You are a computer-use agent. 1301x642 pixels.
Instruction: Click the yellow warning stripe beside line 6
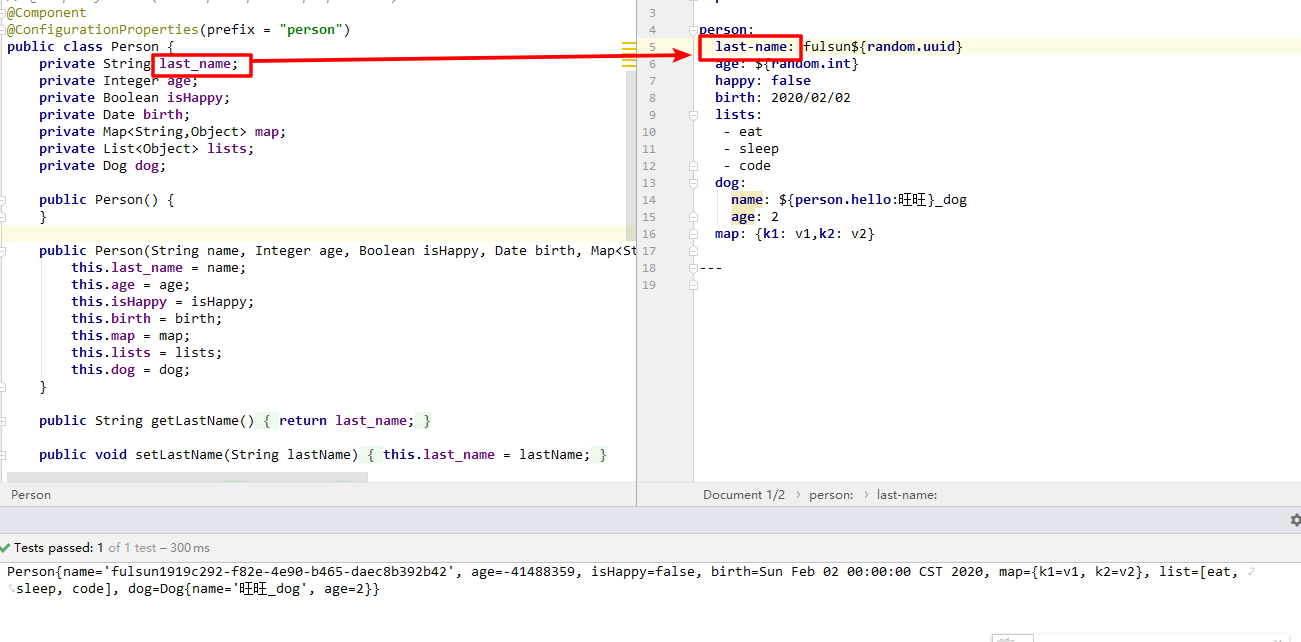pos(629,63)
